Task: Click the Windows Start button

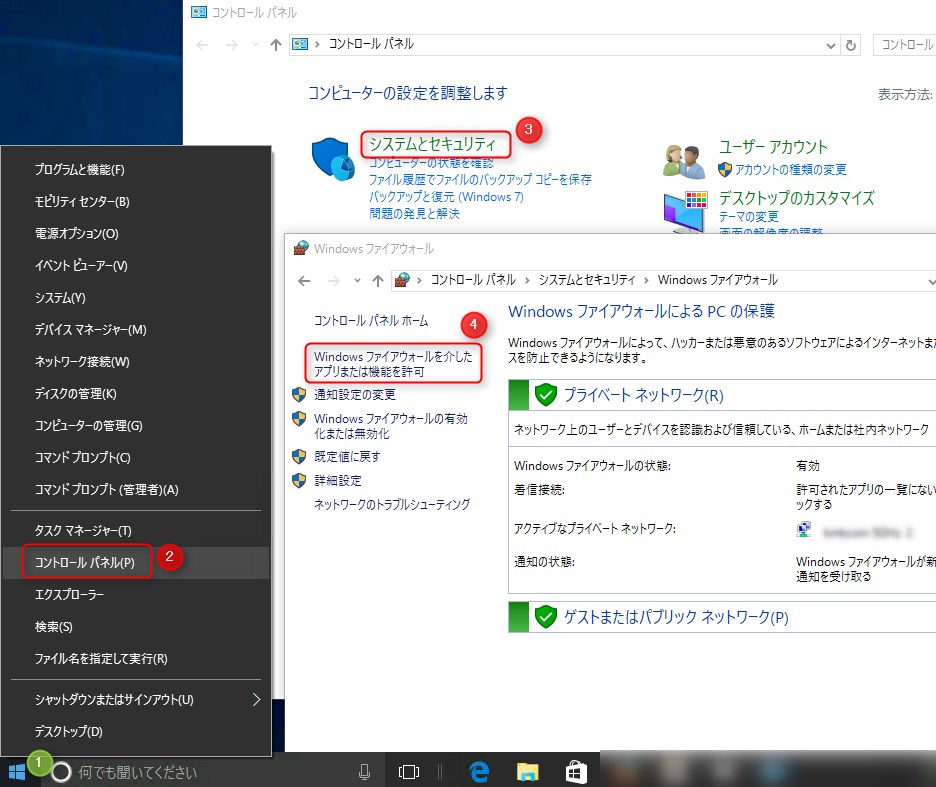Action: coord(16,771)
